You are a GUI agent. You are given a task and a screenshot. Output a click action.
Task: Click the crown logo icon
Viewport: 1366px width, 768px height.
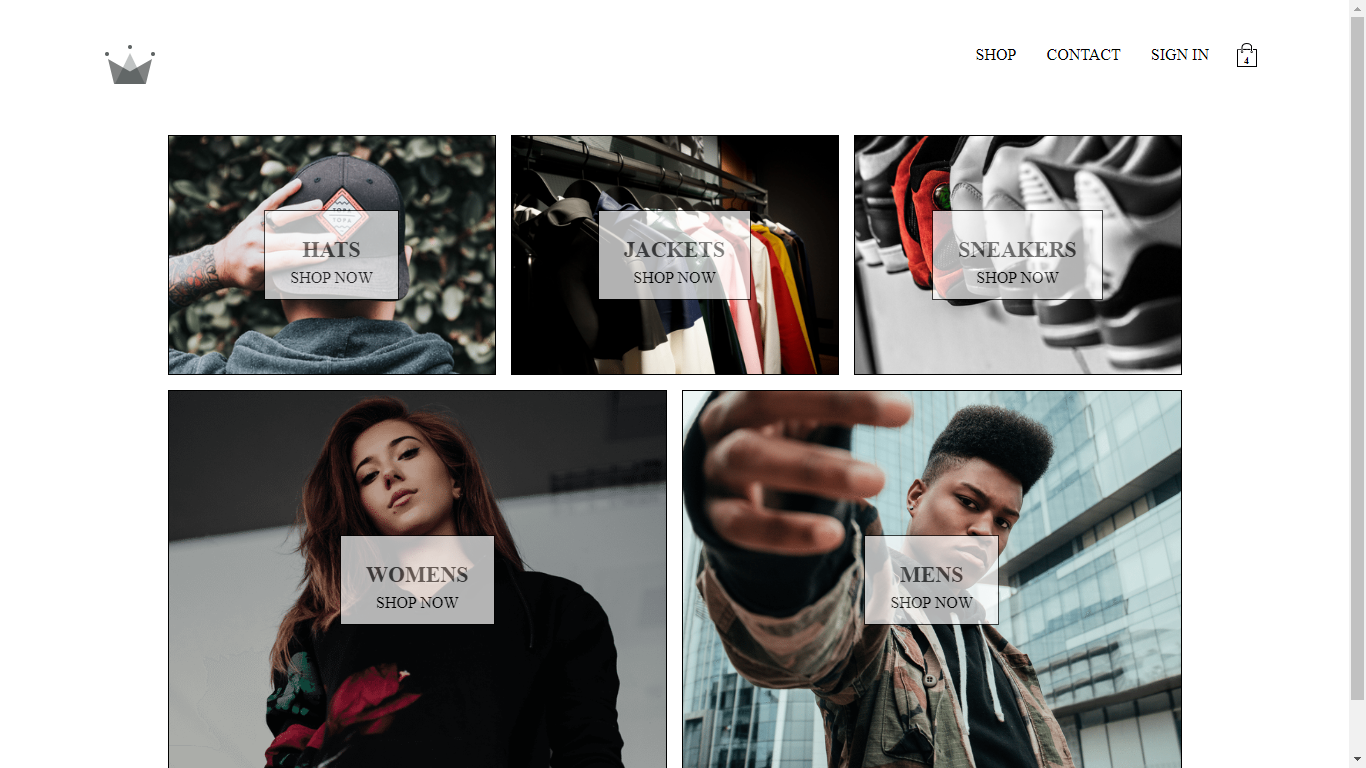130,65
